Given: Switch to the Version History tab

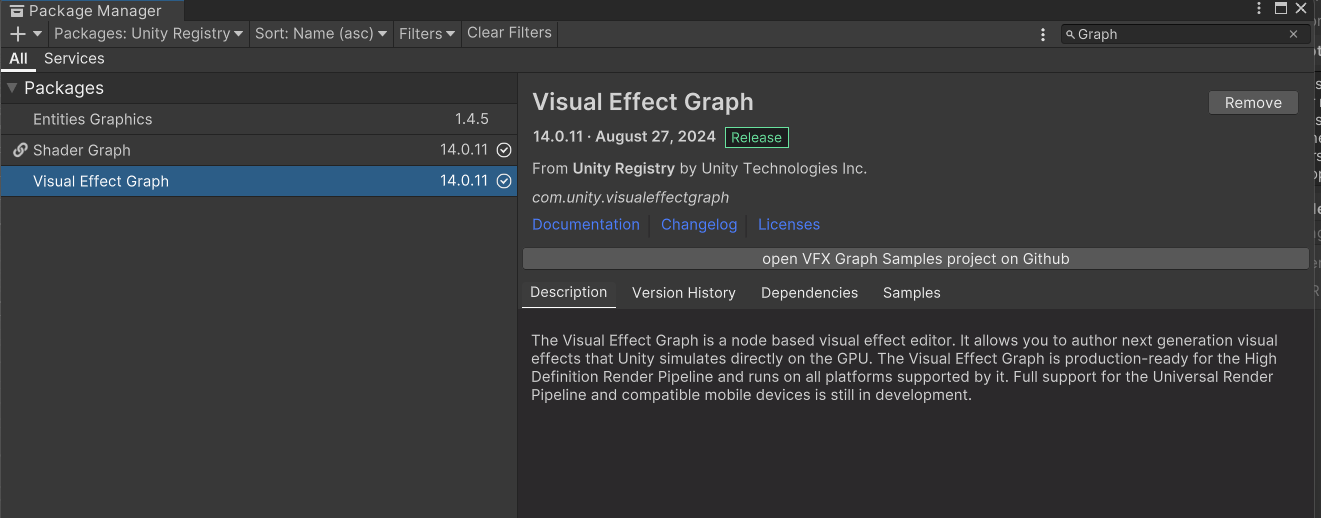Looking at the screenshot, I should pos(684,293).
